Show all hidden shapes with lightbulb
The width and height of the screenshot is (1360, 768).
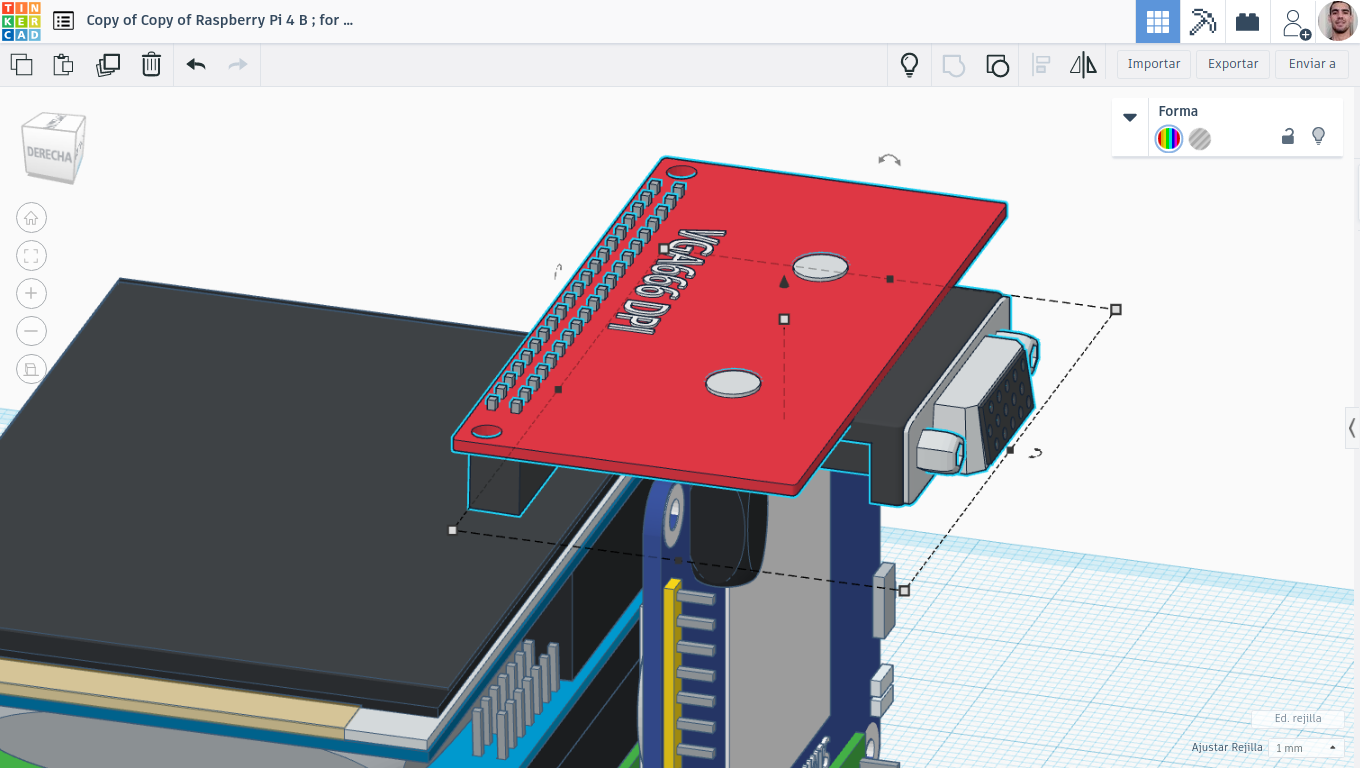909,65
